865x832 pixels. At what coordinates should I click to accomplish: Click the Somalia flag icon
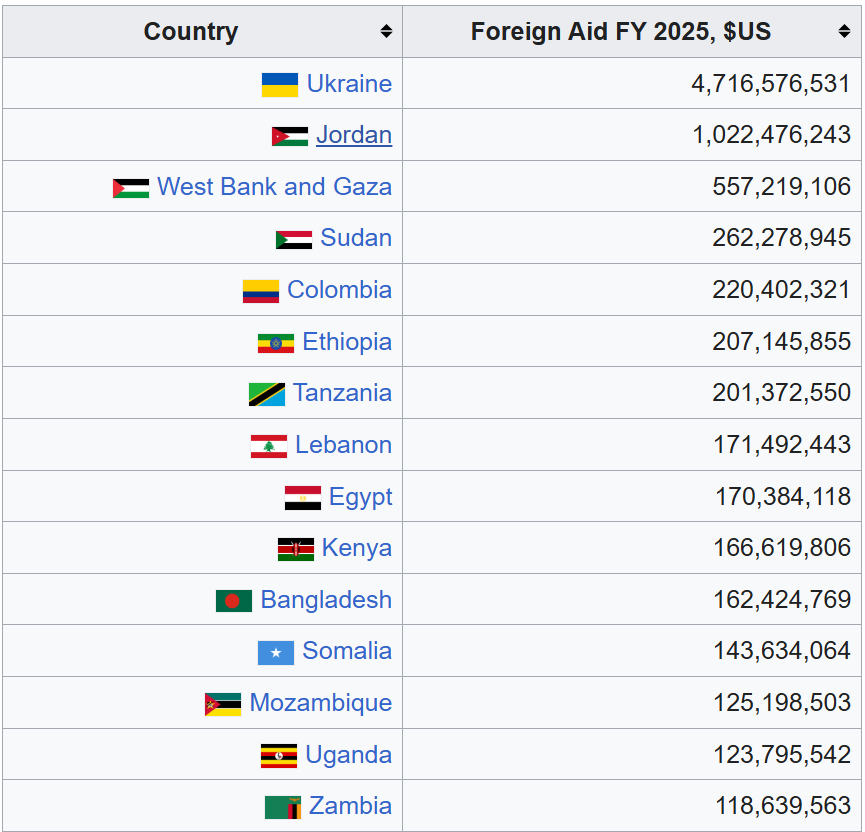[x=276, y=653]
